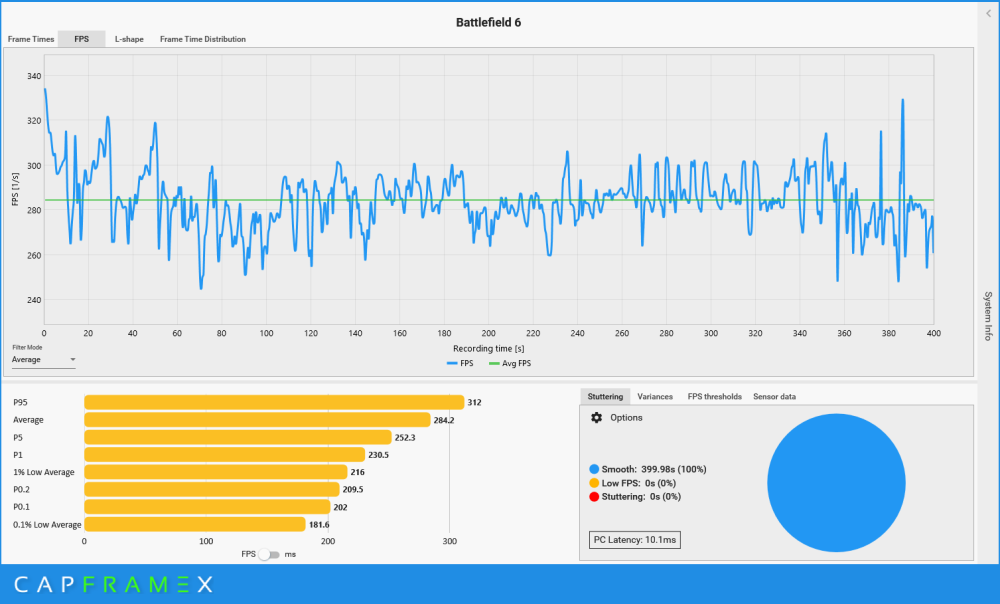Open the FPS thresholds tab

point(714,397)
